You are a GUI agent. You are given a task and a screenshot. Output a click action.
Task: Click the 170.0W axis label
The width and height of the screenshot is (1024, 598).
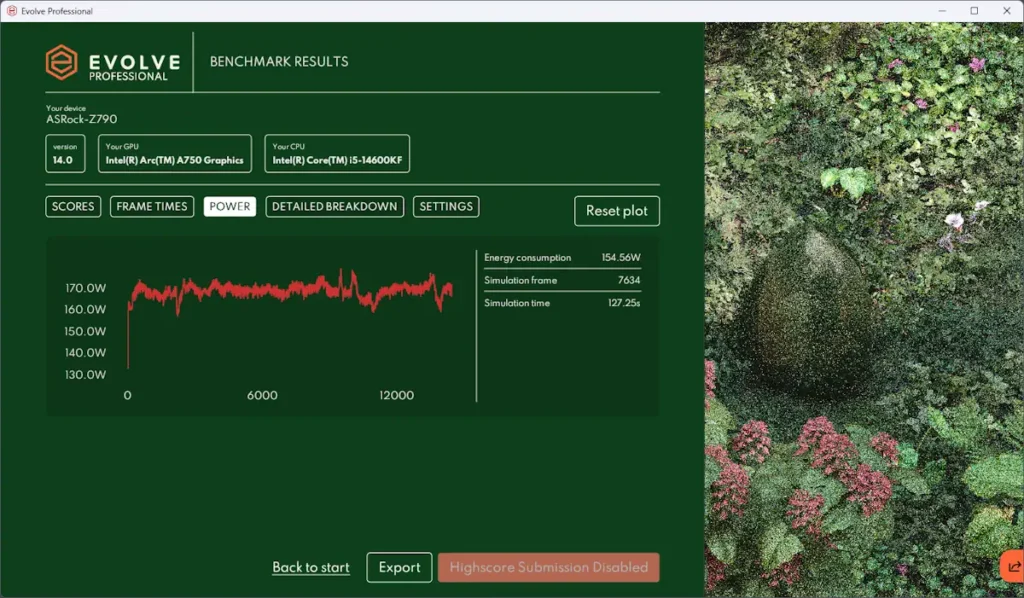pos(86,288)
